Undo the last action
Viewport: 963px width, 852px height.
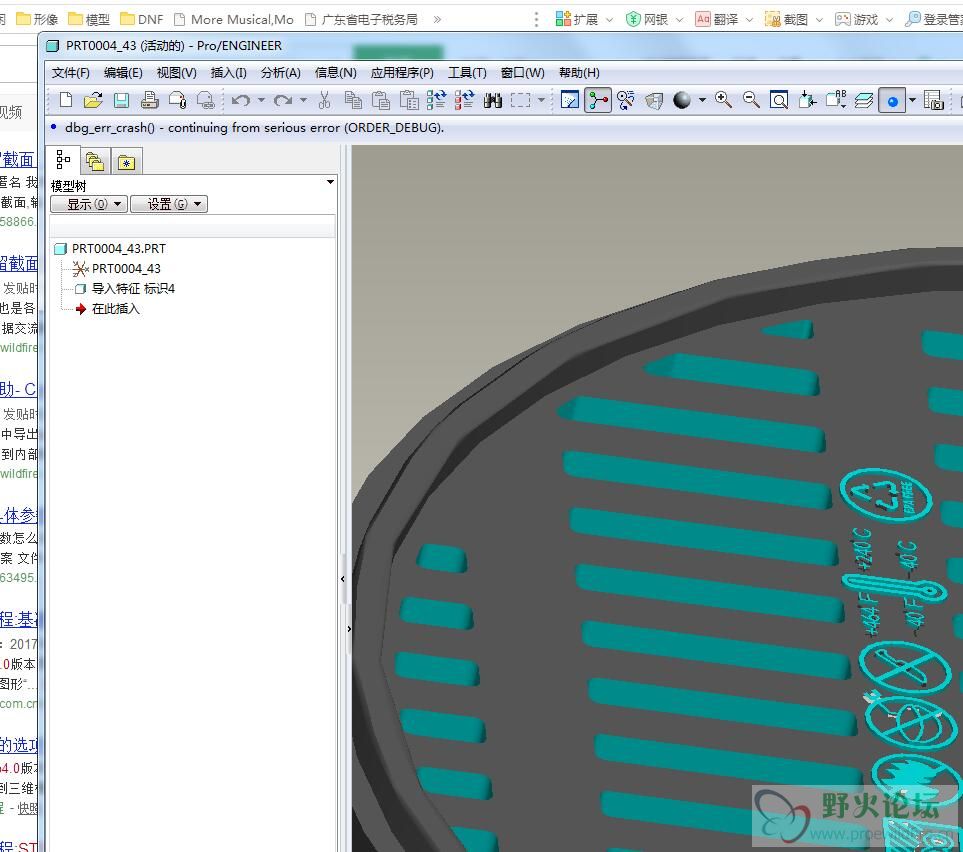[241, 100]
